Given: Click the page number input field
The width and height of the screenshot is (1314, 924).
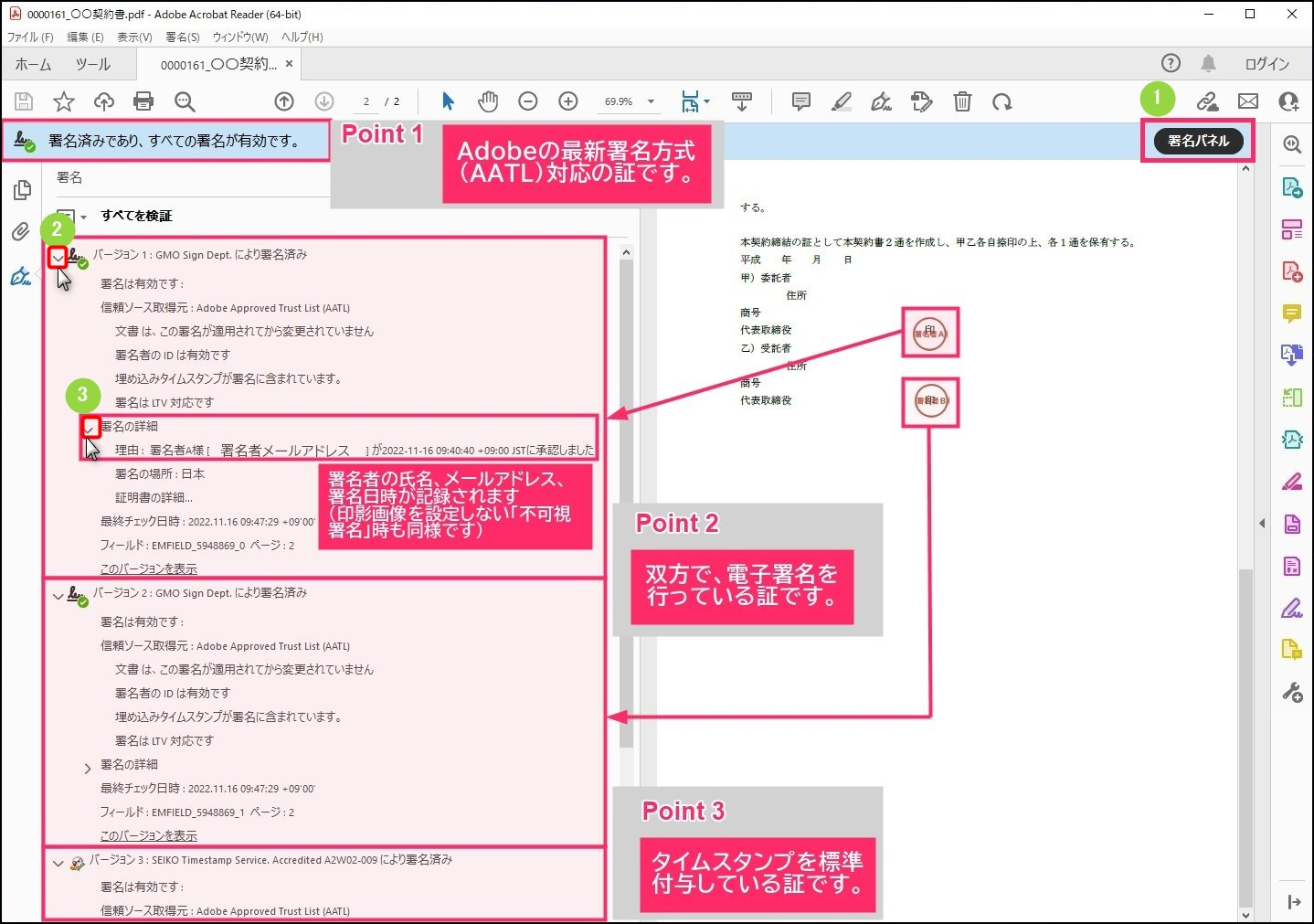Looking at the screenshot, I should [x=366, y=101].
